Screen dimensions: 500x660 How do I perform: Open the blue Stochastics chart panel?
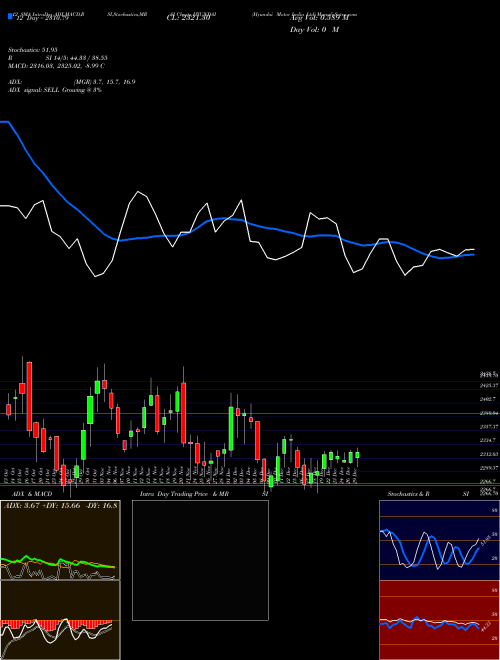(439, 540)
